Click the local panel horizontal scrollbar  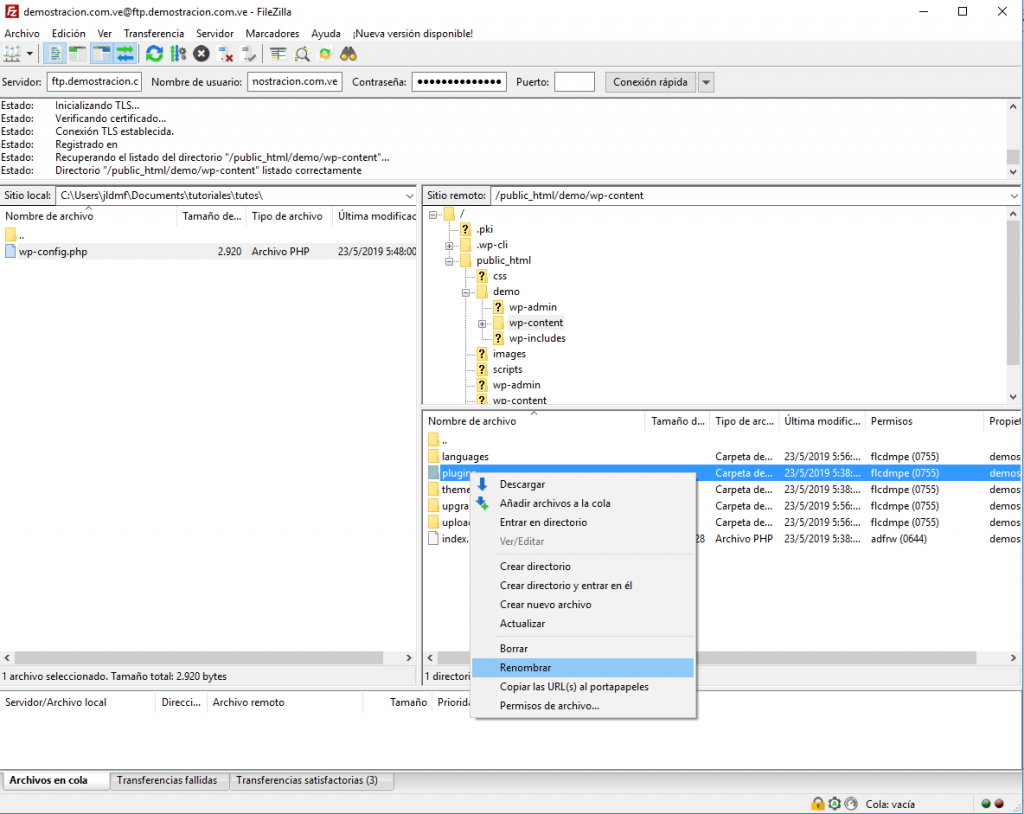click(x=200, y=658)
